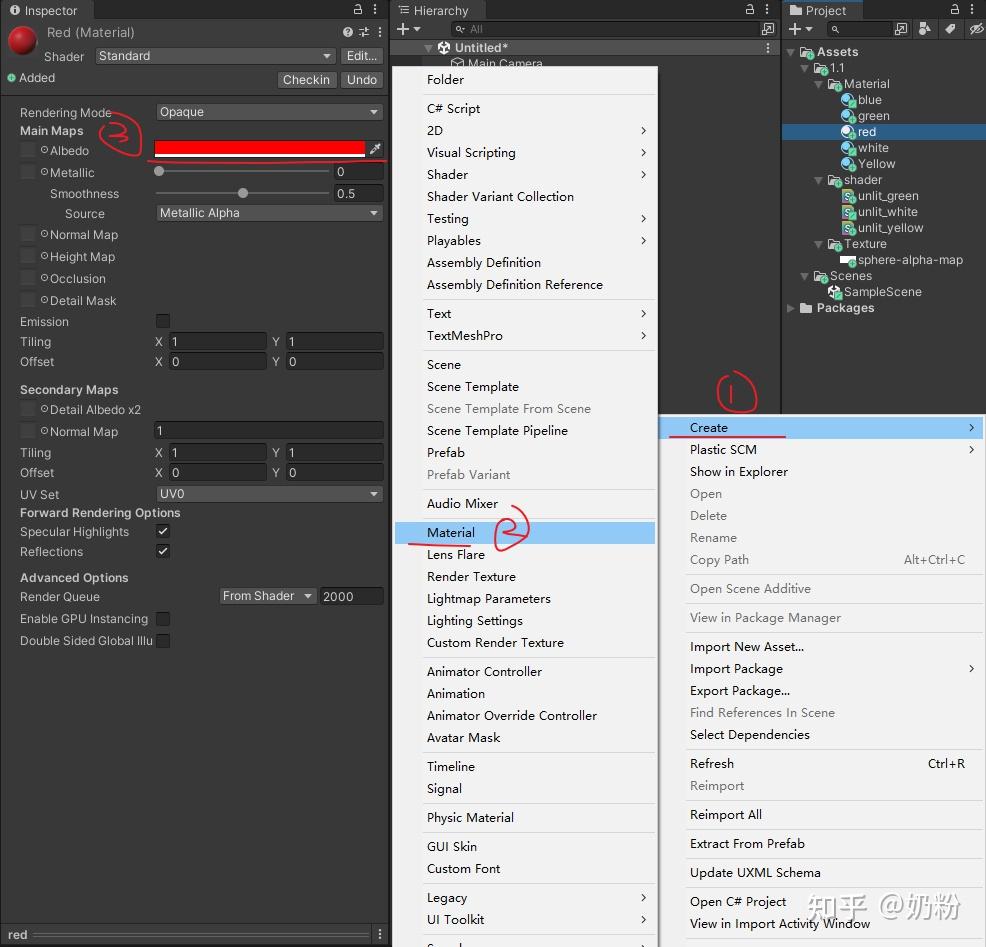This screenshot has height=947, width=986.
Task: Click the Checkin button
Action: pyautogui.click(x=306, y=79)
